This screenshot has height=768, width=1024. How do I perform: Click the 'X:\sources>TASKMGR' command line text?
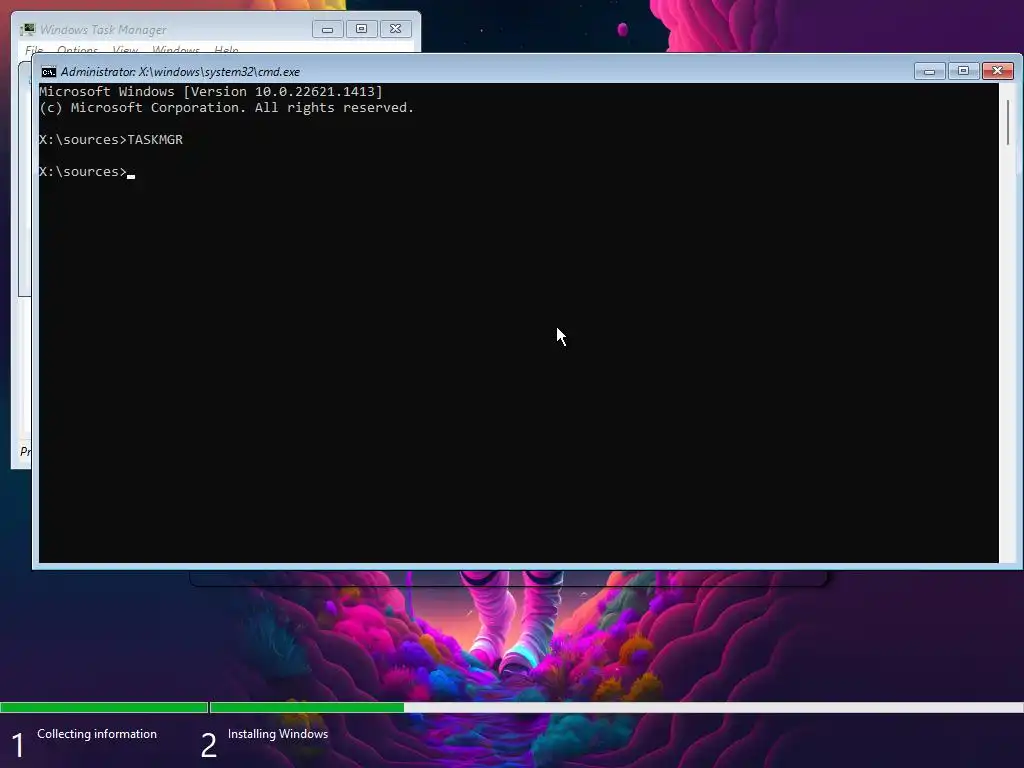click(x=111, y=140)
